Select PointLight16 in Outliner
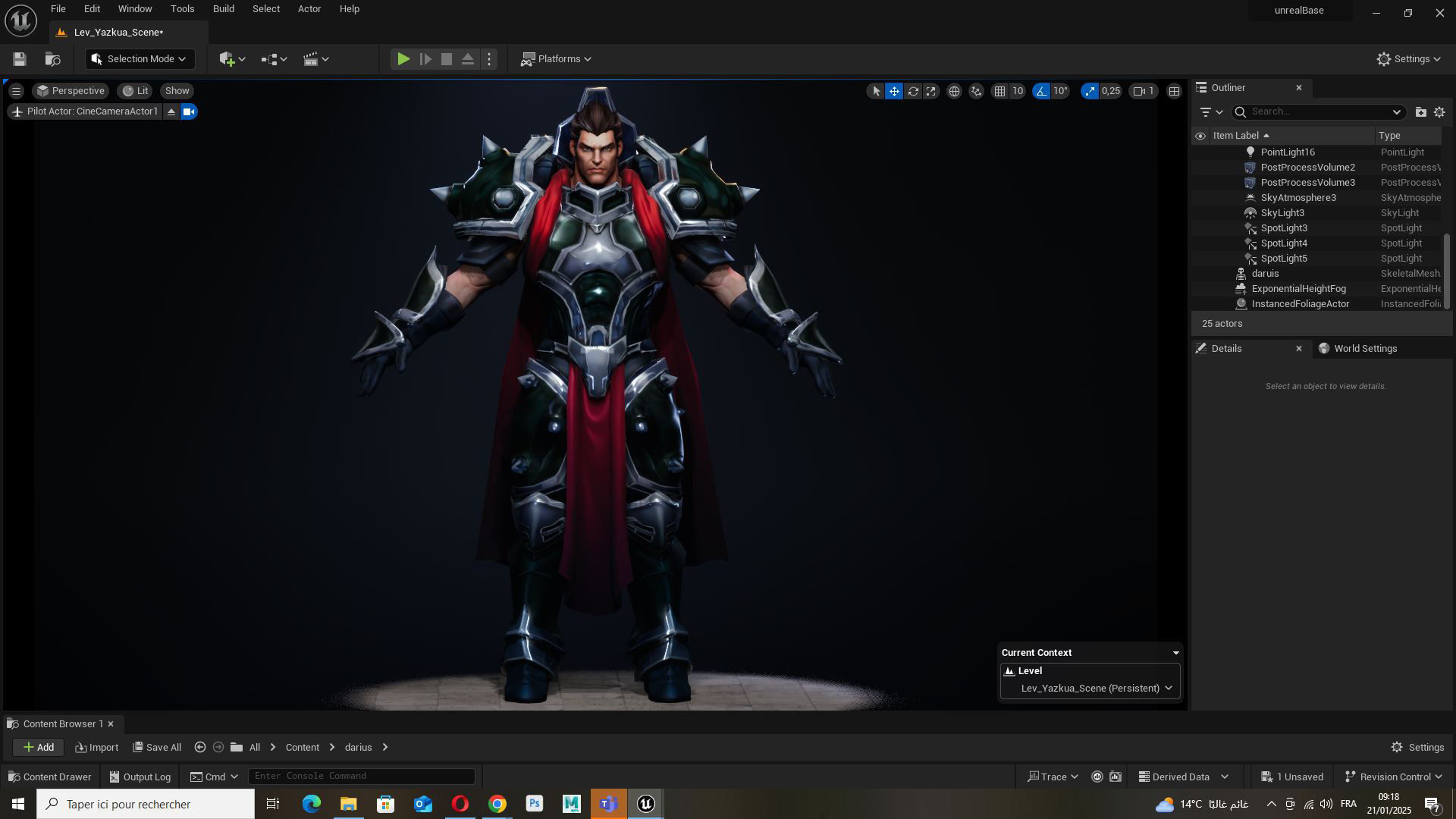1456x819 pixels. pos(1287,152)
